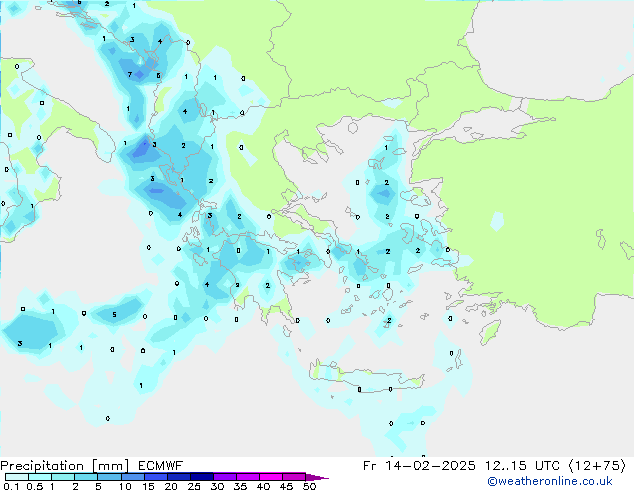The height and width of the screenshot is (490, 634).
Task: Click the 'Precipitation [mm]' title text
Action: tap(65, 466)
